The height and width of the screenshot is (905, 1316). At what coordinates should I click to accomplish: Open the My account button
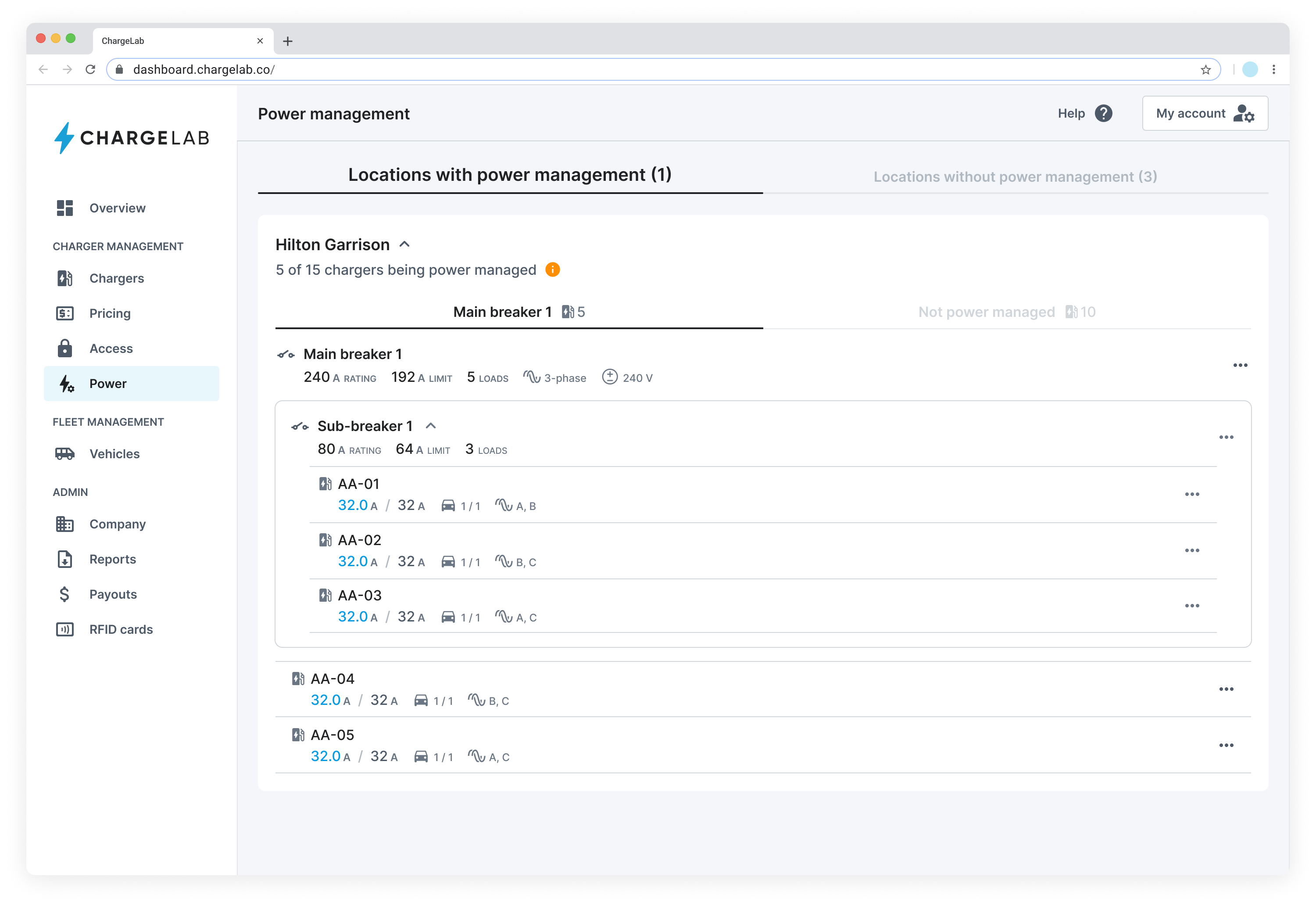1205,113
